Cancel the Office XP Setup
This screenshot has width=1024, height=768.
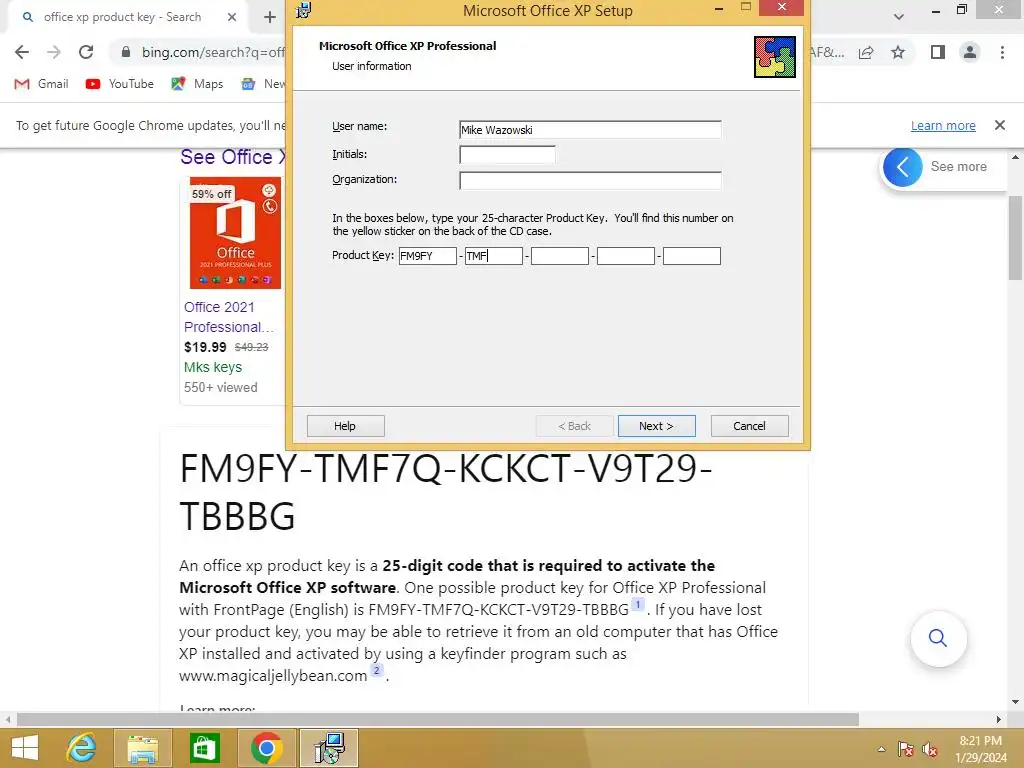pos(749,426)
